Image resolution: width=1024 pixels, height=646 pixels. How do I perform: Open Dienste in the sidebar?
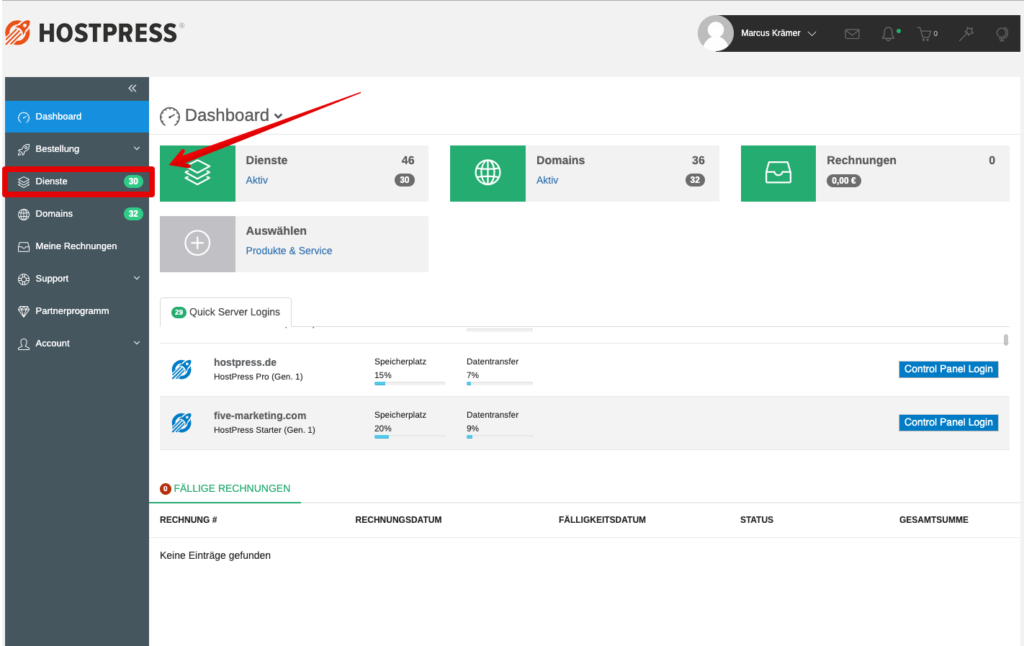click(x=77, y=182)
